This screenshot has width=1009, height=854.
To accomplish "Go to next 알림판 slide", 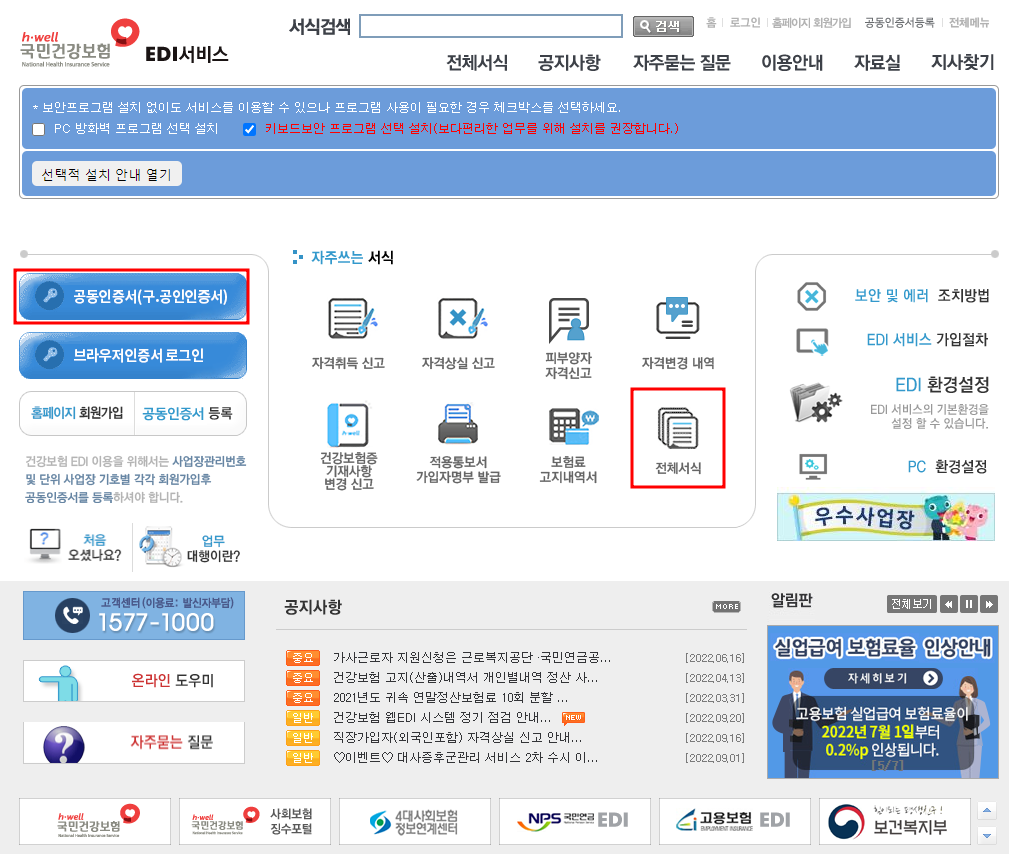I will tap(989, 604).
